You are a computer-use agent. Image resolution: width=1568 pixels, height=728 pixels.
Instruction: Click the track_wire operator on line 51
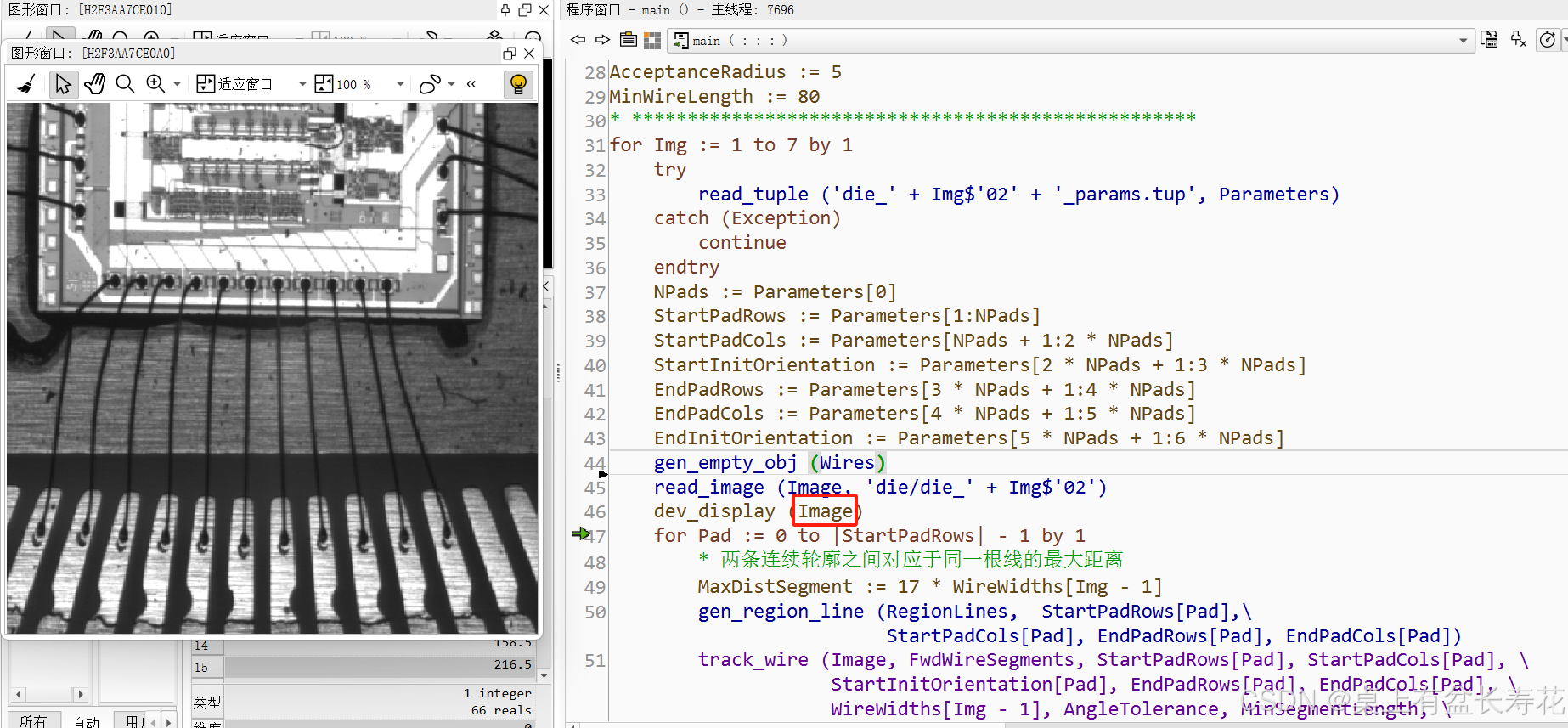click(753, 660)
